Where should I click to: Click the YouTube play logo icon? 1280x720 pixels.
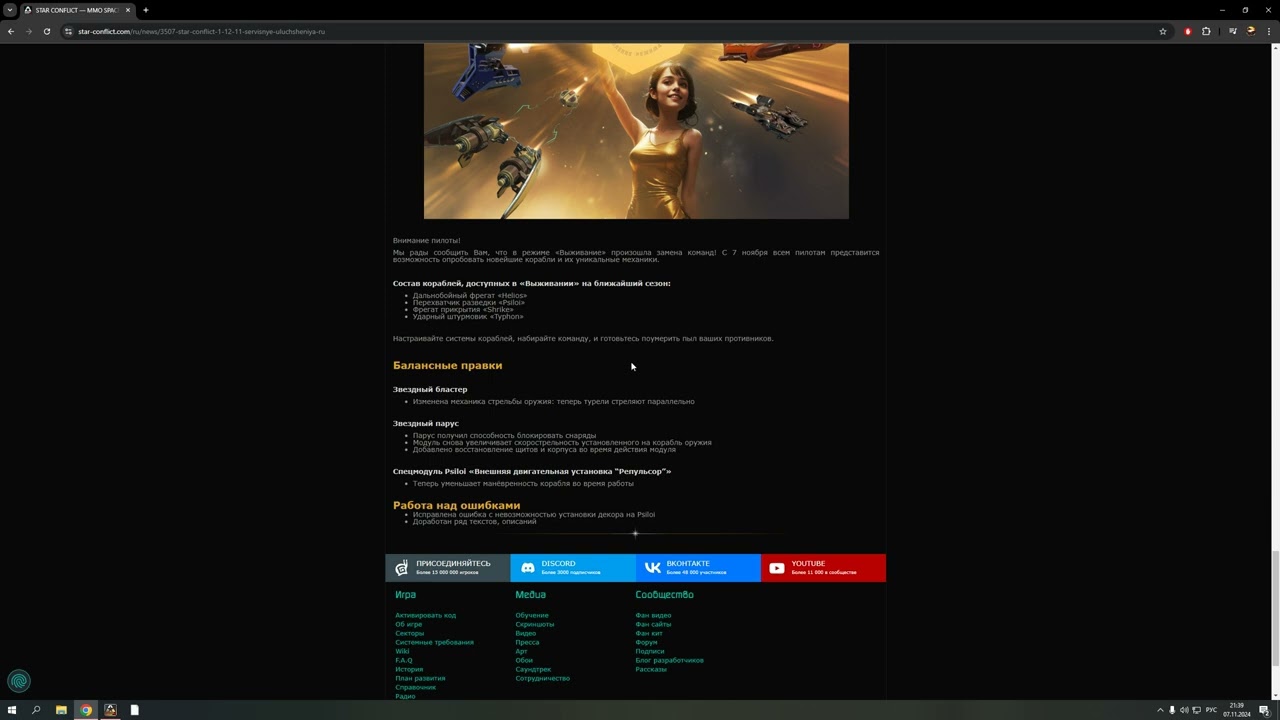click(x=777, y=568)
